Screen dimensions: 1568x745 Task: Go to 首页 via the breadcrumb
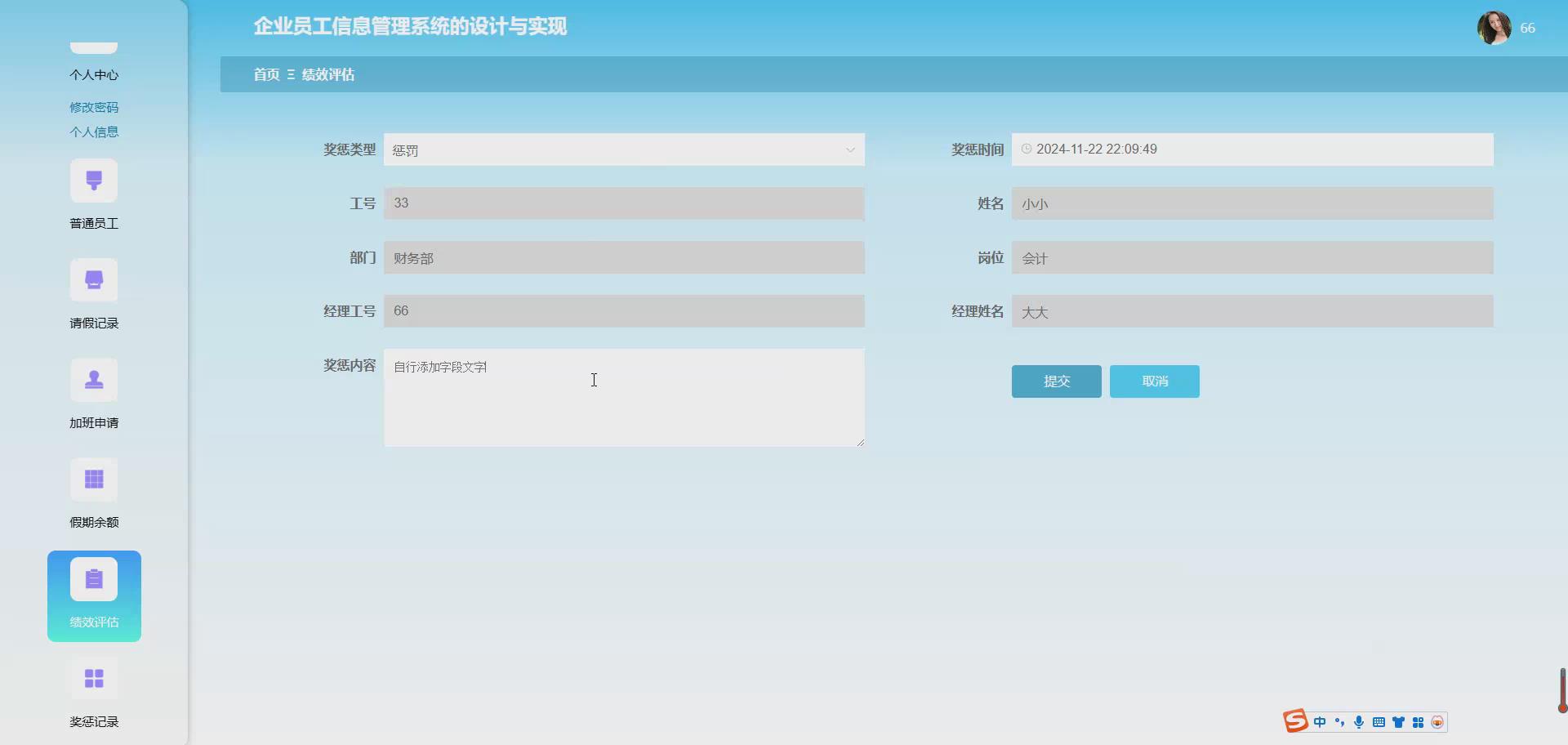pyautogui.click(x=266, y=74)
